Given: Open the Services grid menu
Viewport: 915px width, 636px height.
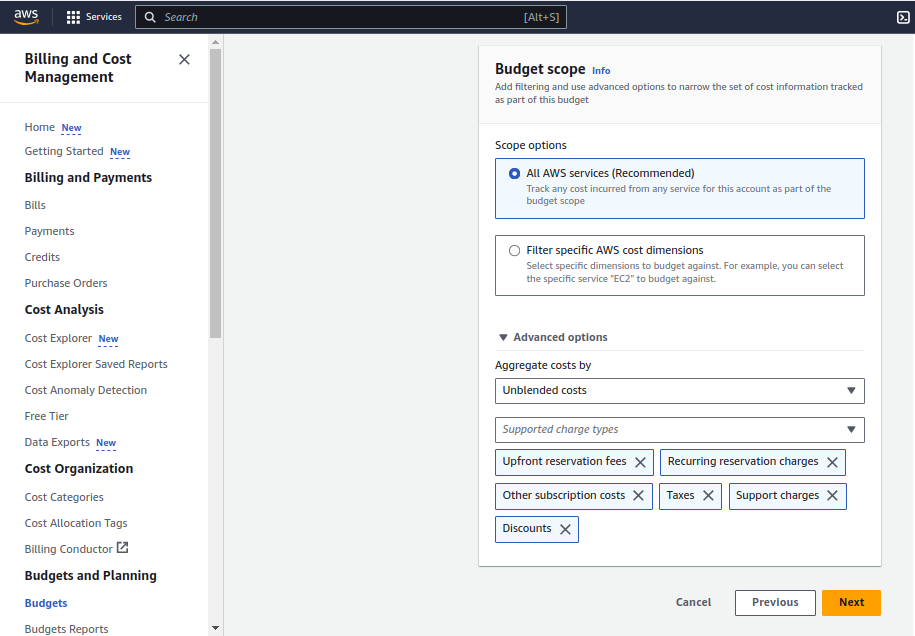Looking at the screenshot, I should click(x=94, y=17).
